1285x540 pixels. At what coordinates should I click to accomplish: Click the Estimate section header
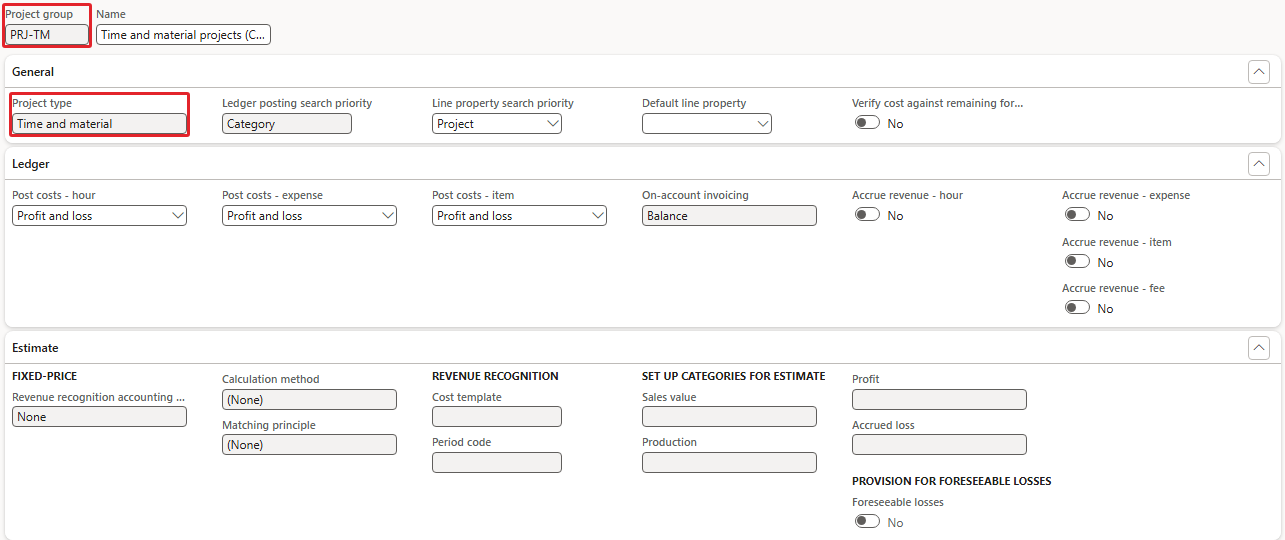click(x=643, y=348)
